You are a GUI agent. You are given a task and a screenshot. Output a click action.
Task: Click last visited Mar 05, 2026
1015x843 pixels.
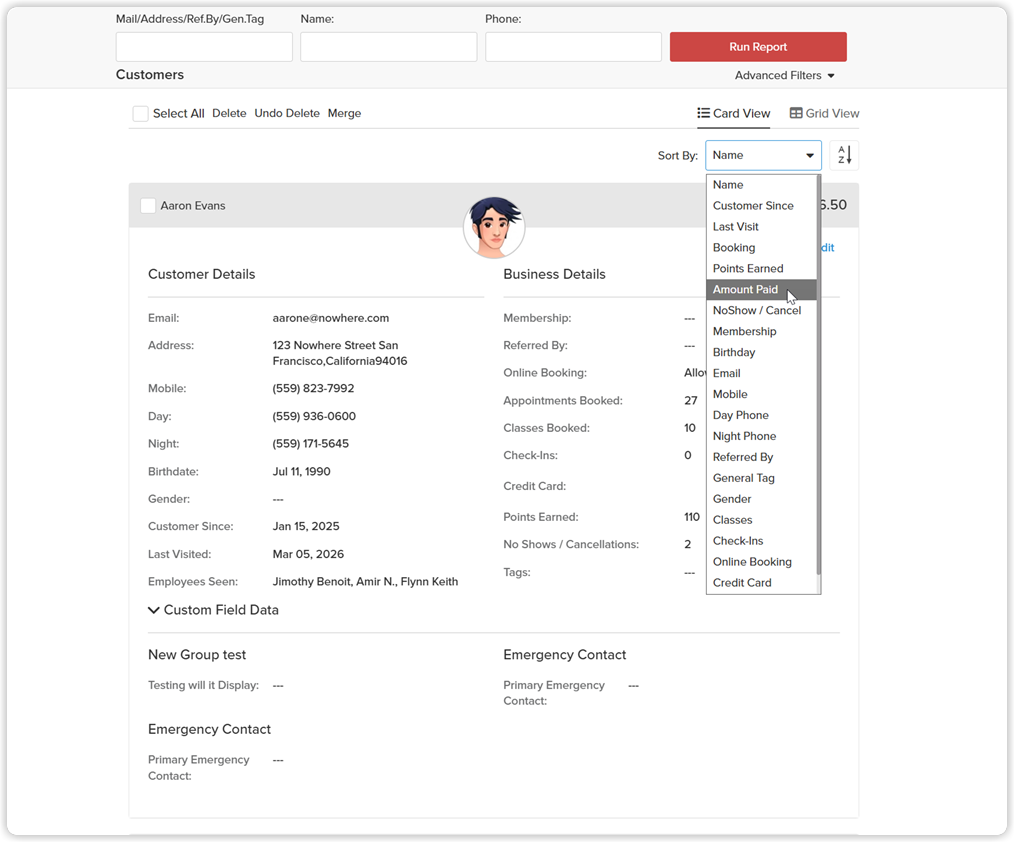click(308, 554)
